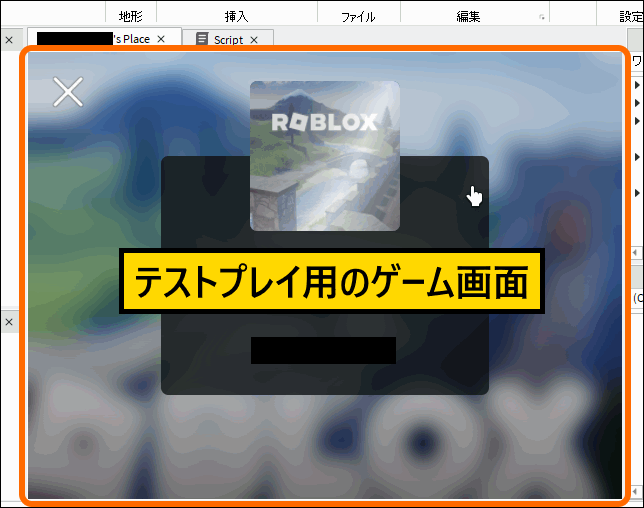Expand the topmost tree arrow in the right panel
644x508 pixels.
[637, 85]
